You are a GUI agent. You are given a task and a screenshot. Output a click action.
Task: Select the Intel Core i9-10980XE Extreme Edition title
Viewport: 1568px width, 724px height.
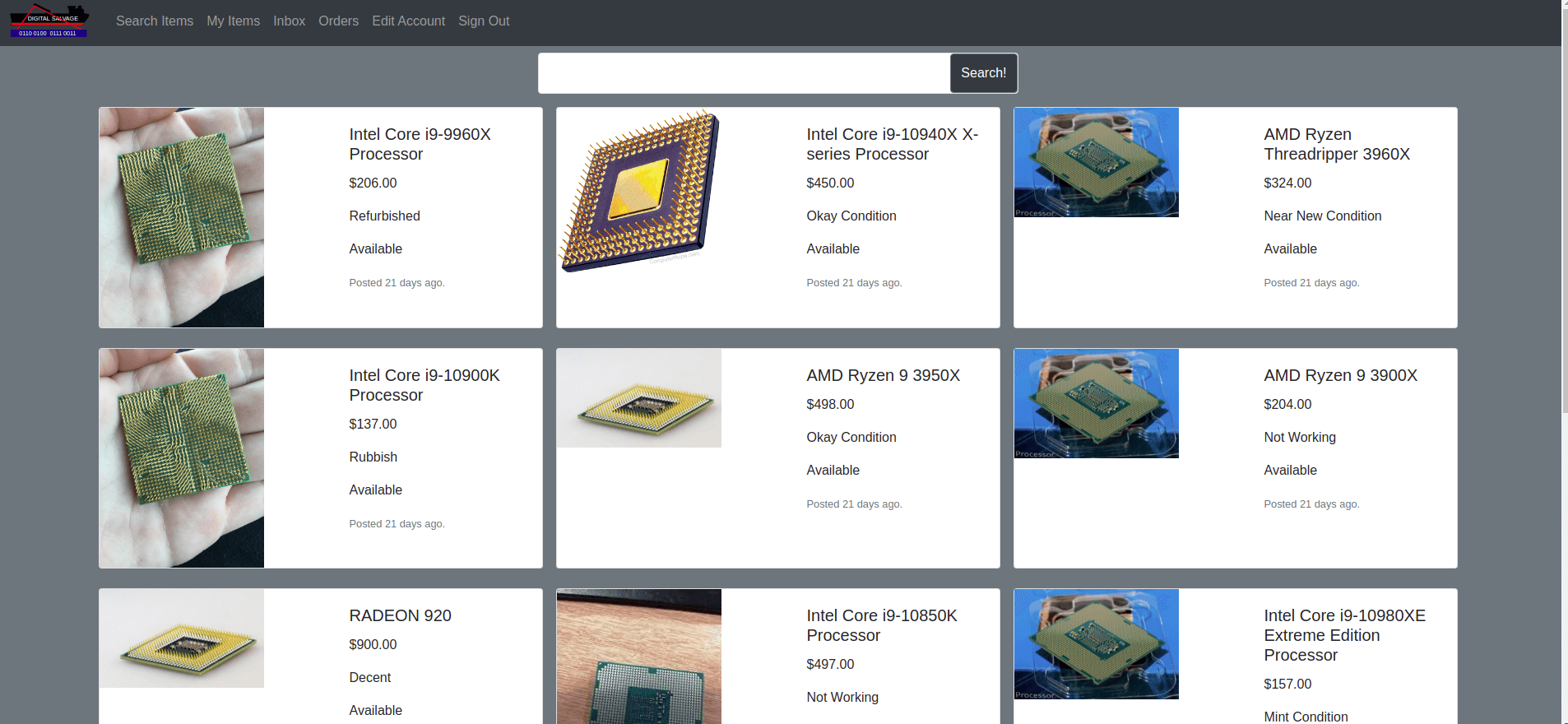1345,635
